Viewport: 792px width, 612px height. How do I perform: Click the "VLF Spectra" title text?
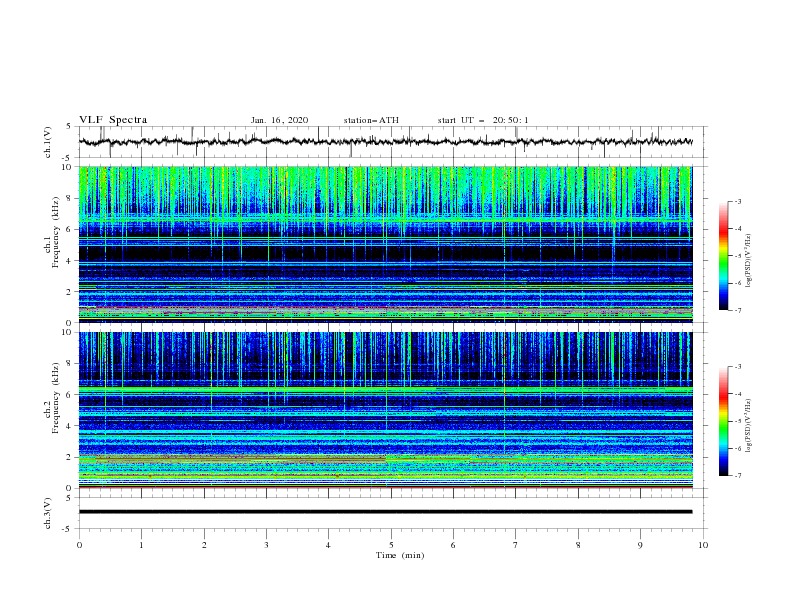coord(113,120)
